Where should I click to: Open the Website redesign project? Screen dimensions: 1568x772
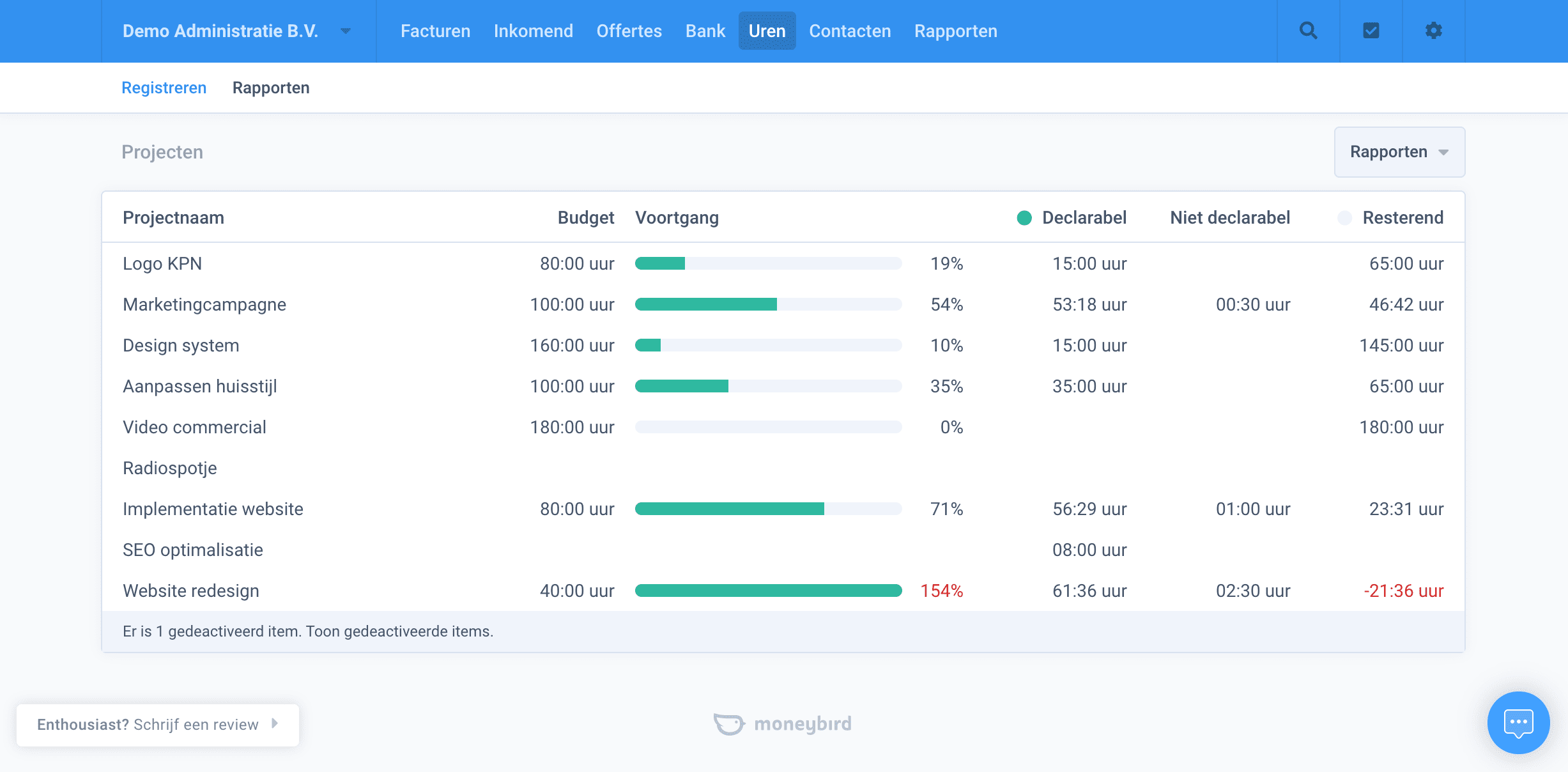tap(190, 591)
